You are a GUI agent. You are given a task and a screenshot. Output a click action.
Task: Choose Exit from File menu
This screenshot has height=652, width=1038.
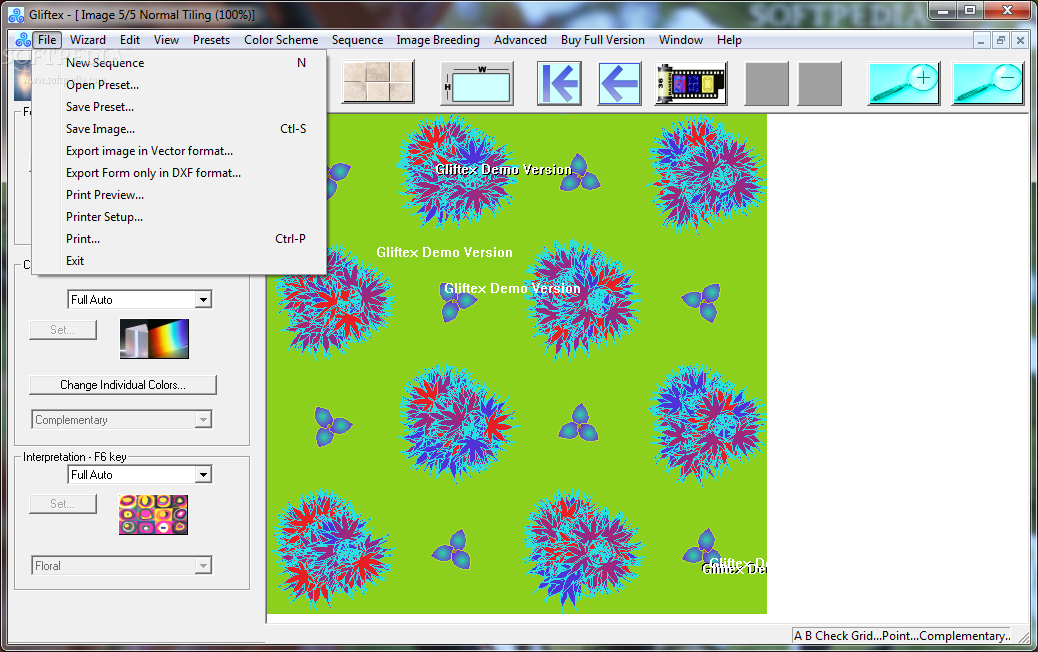(179, 261)
